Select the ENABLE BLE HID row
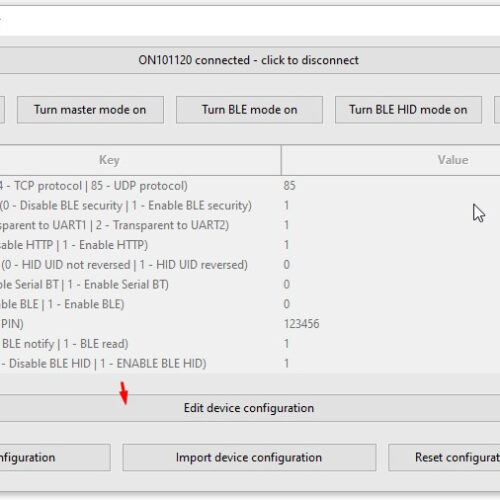 (250, 363)
